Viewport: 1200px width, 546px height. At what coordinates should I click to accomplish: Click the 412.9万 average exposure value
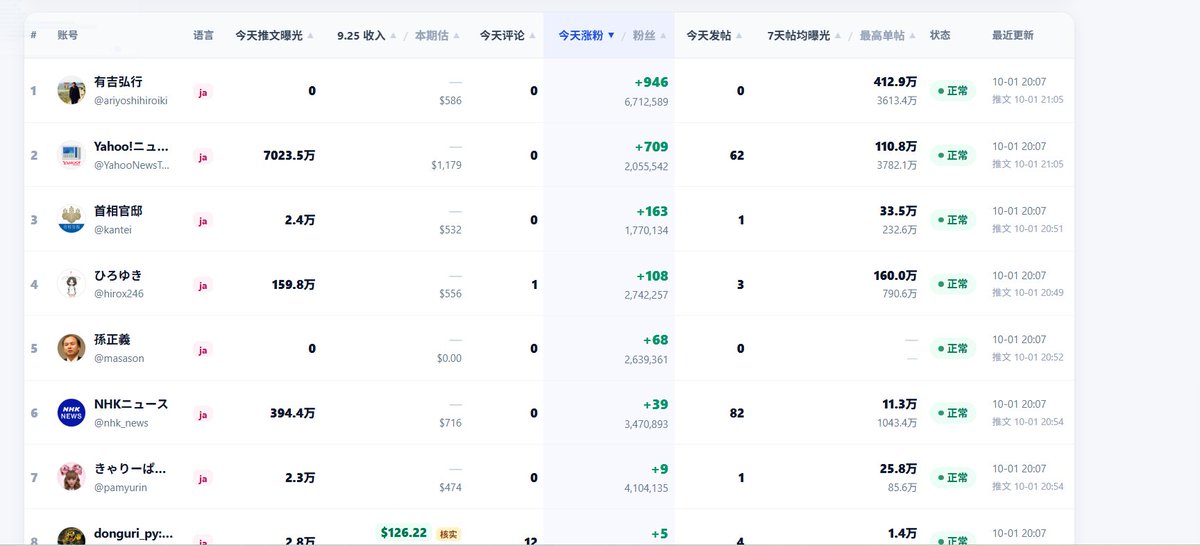click(895, 82)
